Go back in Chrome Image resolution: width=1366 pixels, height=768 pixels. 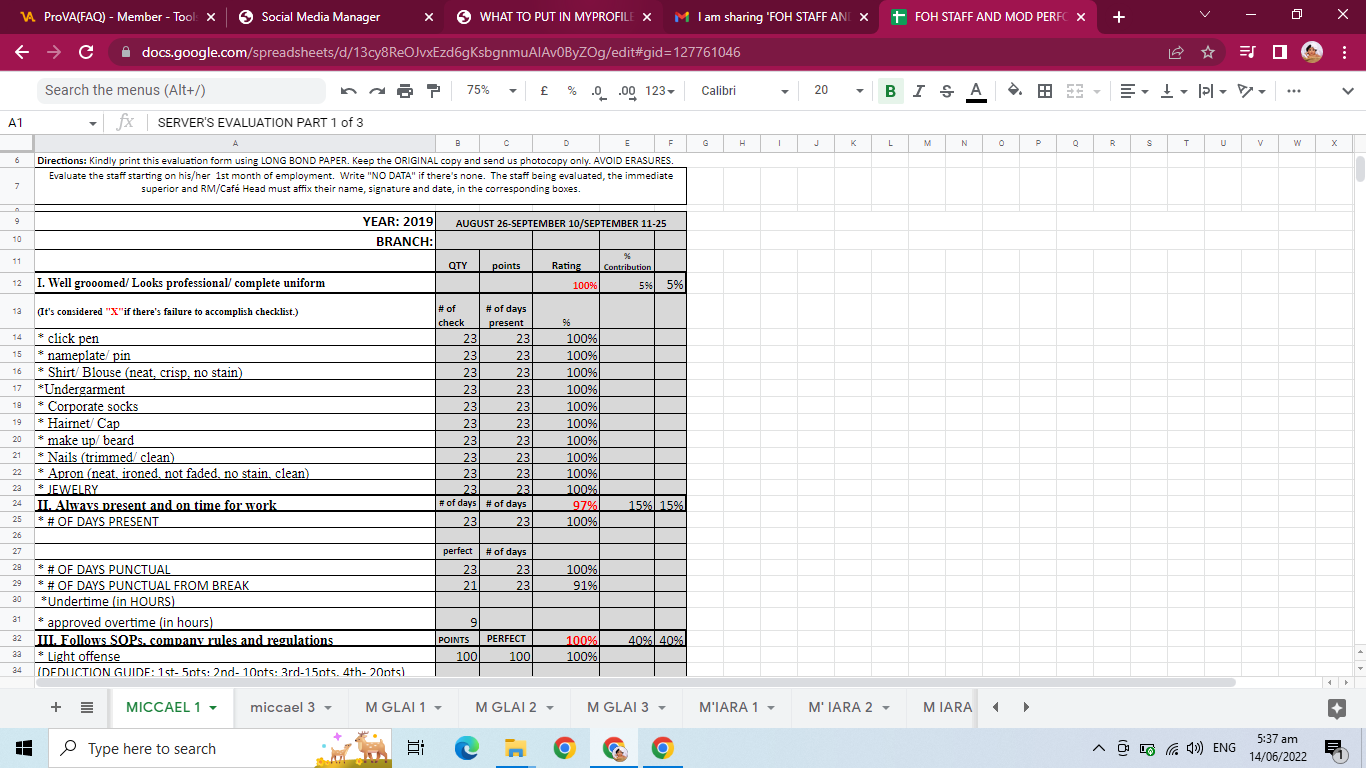pos(23,52)
